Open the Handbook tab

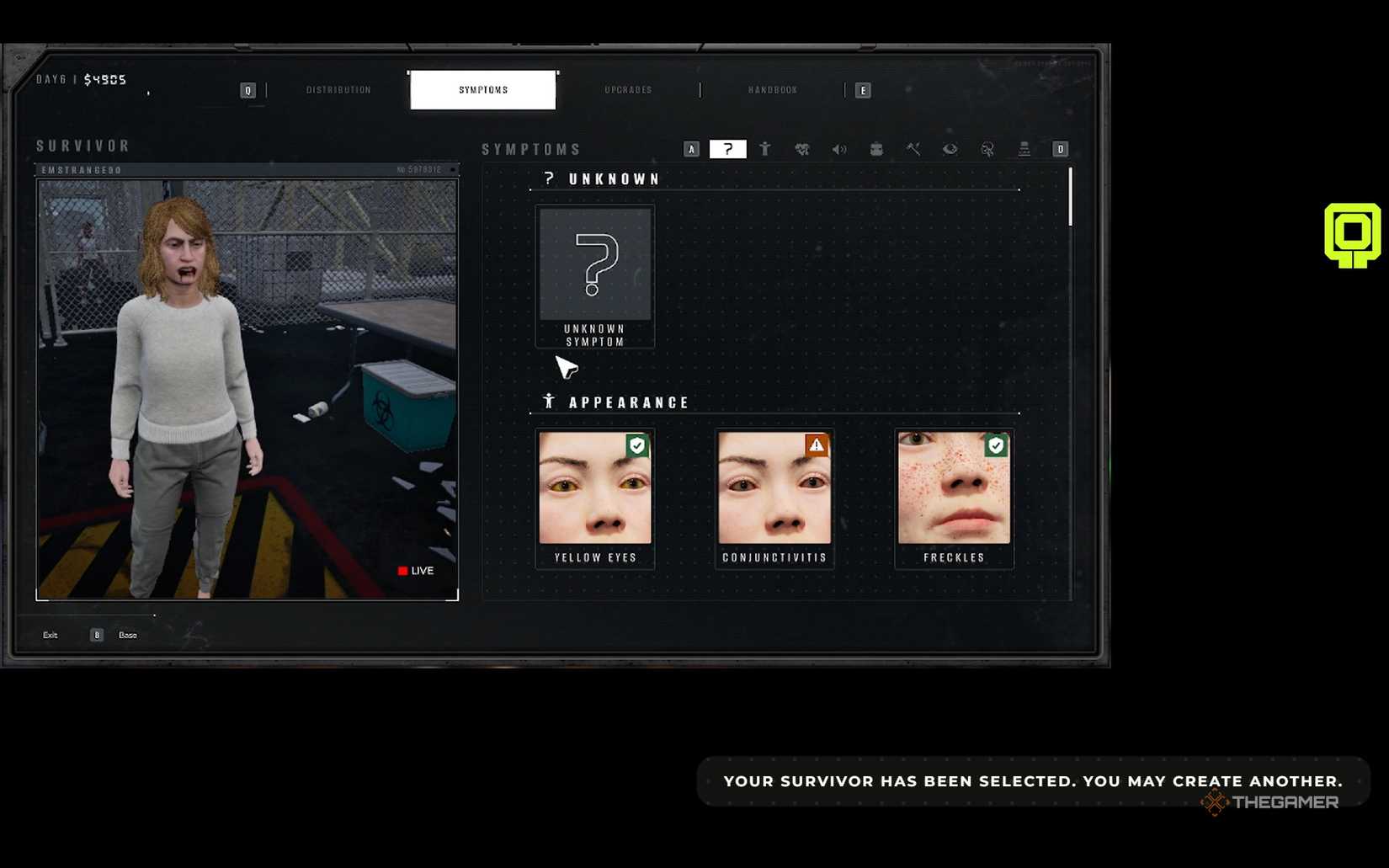771,89
